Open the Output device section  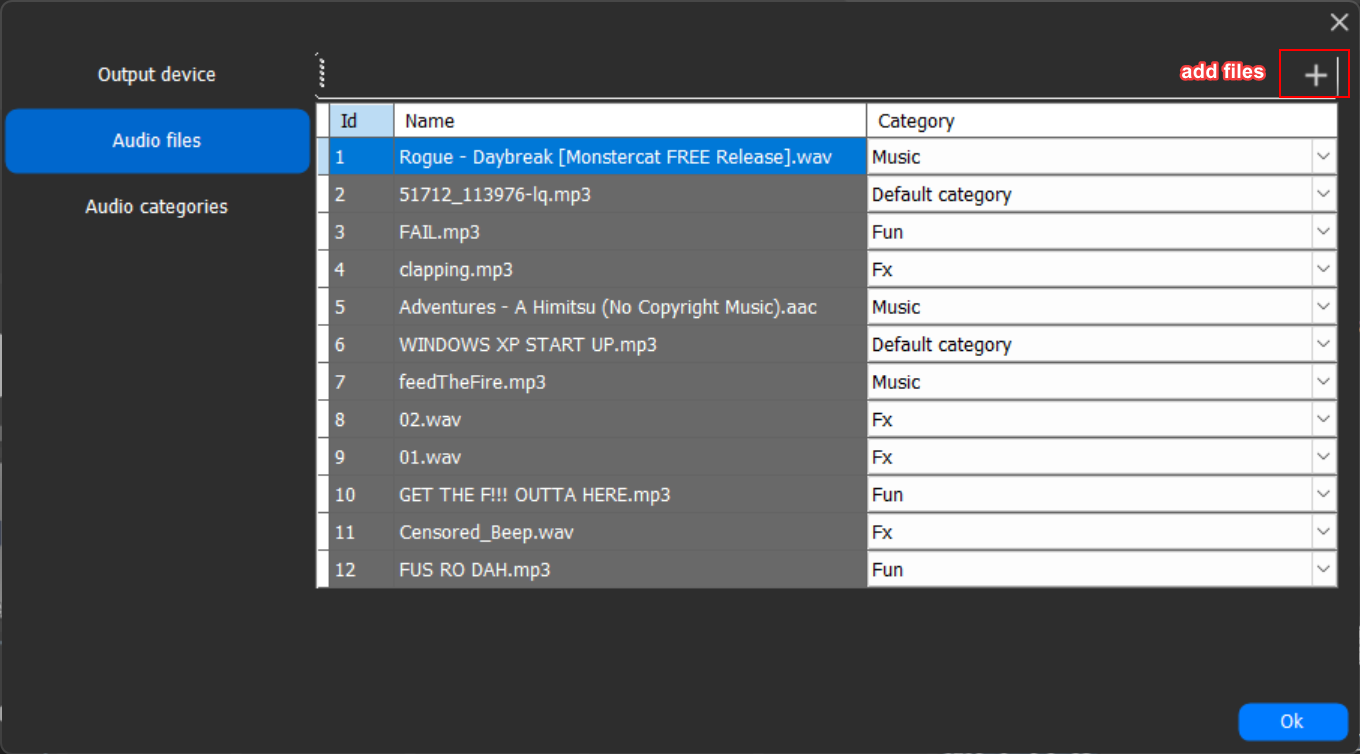pos(157,75)
